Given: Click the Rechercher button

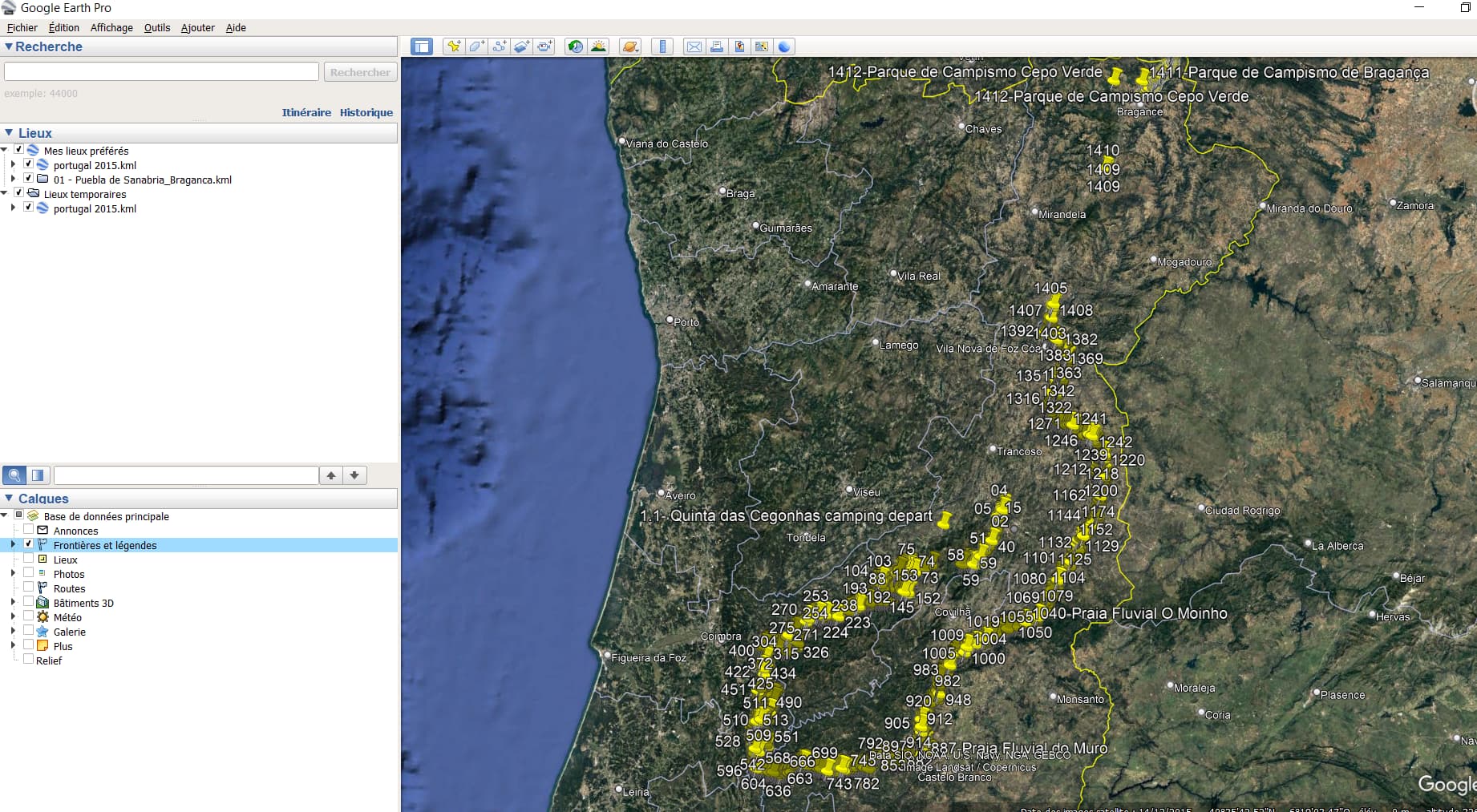Looking at the screenshot, I should 360,72.
